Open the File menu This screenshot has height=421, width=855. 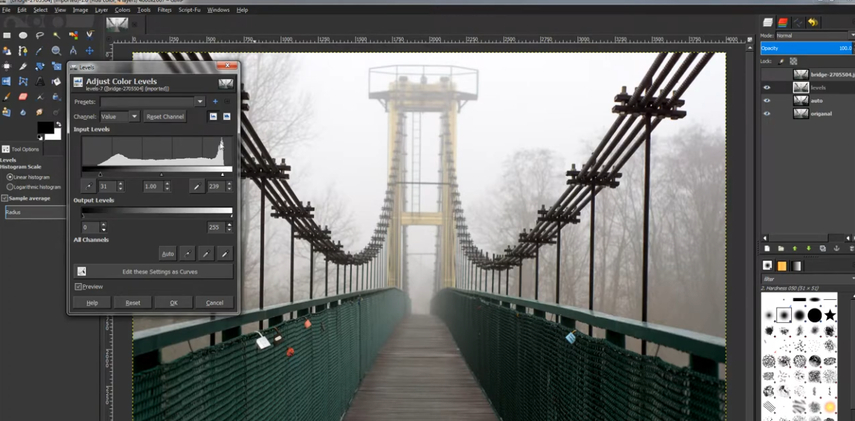7,10
